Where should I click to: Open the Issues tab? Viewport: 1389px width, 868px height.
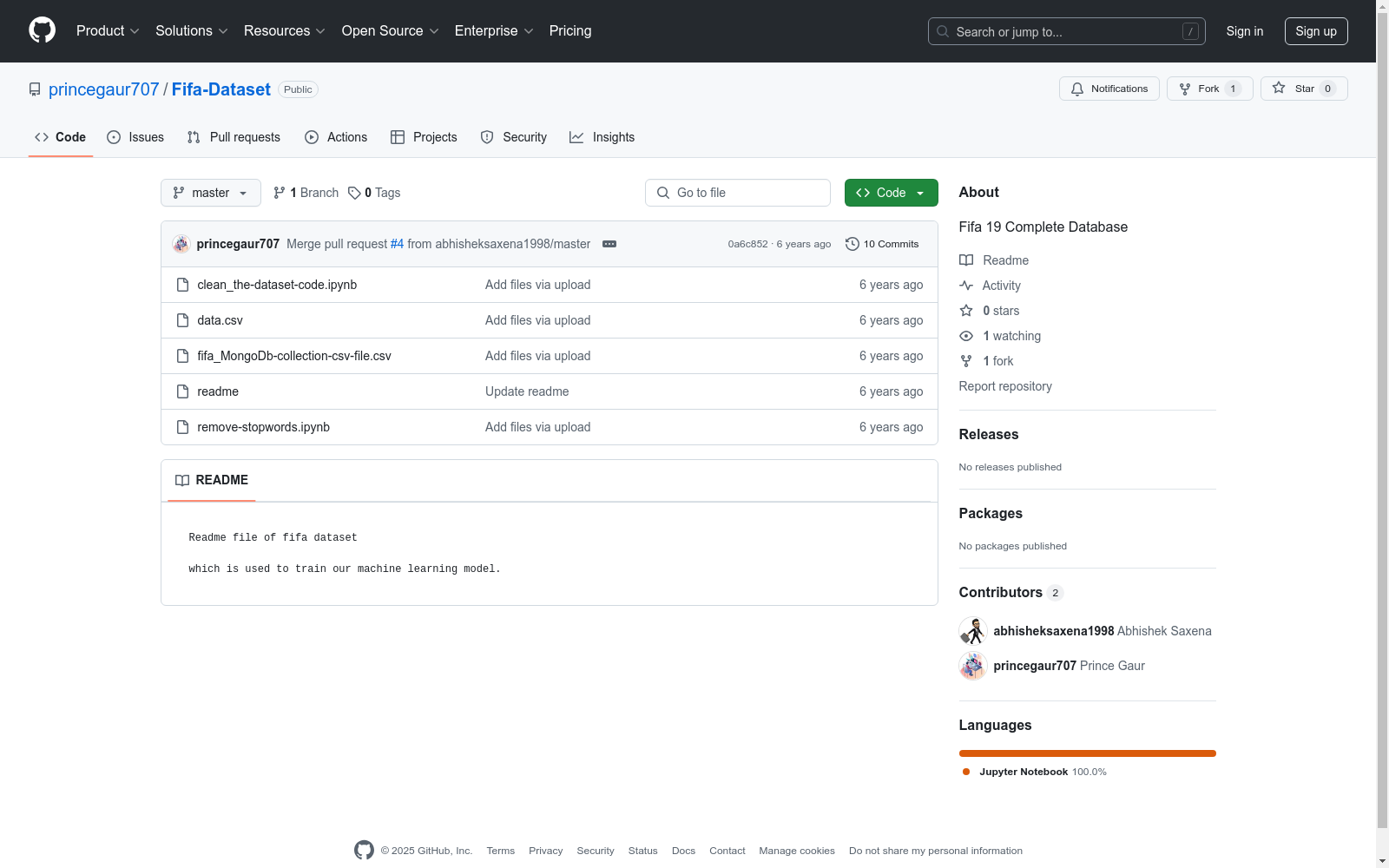(135, 137)
